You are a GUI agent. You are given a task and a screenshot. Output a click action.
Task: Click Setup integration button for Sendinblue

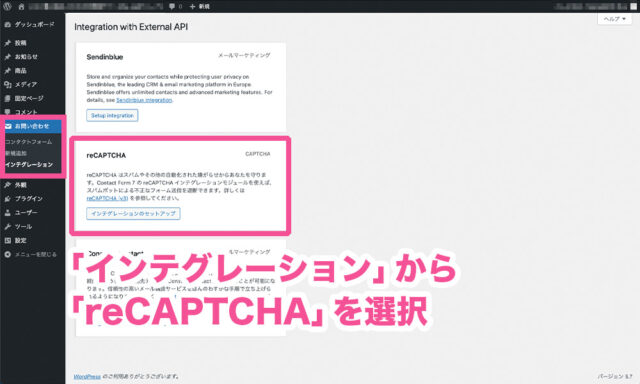pyautogui.click(x=112, y=115)
